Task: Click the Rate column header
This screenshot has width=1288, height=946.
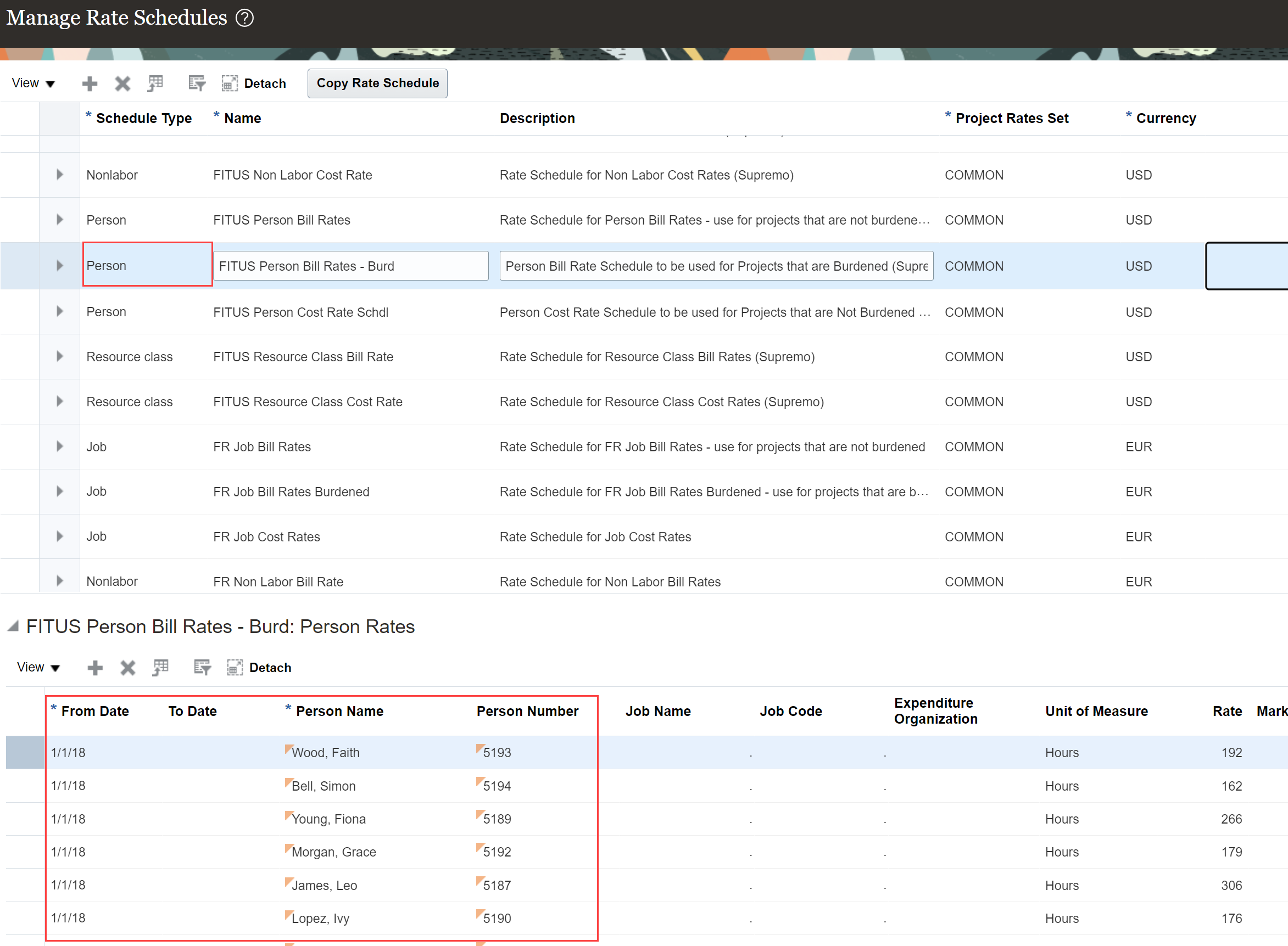Action: click(x=1227, y=711)
